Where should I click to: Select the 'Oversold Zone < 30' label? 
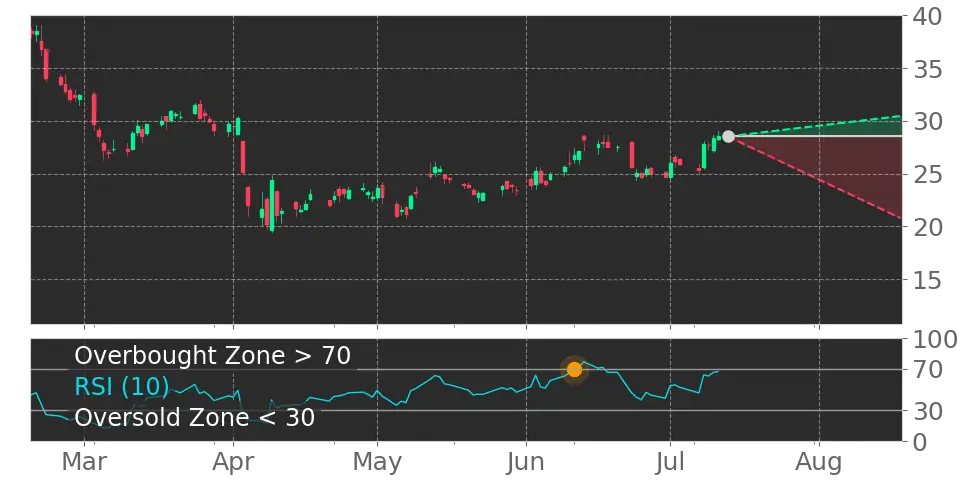pos(195,417)
